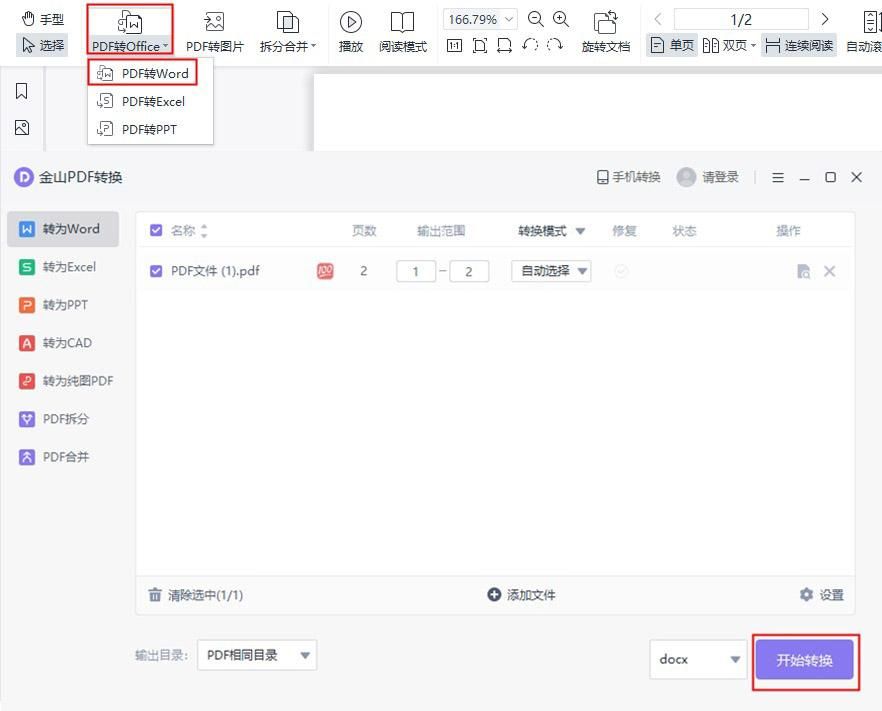This screenshot has width=882, height=711.
Task: Click 手机转换 mobile convert link
Action: 628,177
